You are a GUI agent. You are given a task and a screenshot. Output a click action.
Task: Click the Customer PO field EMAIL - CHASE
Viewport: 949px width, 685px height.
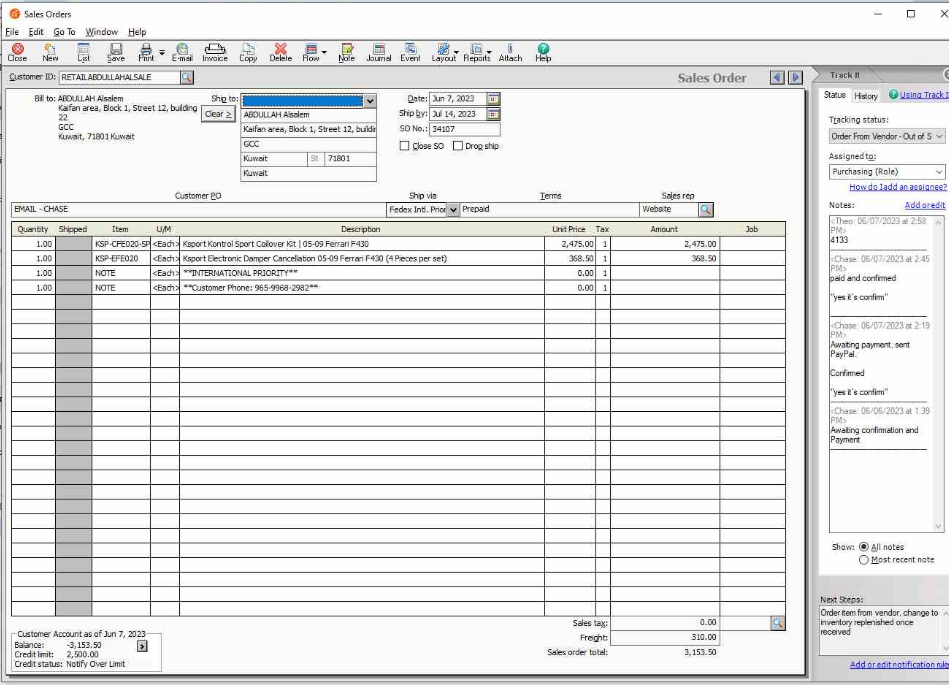(x=198, y=209)
